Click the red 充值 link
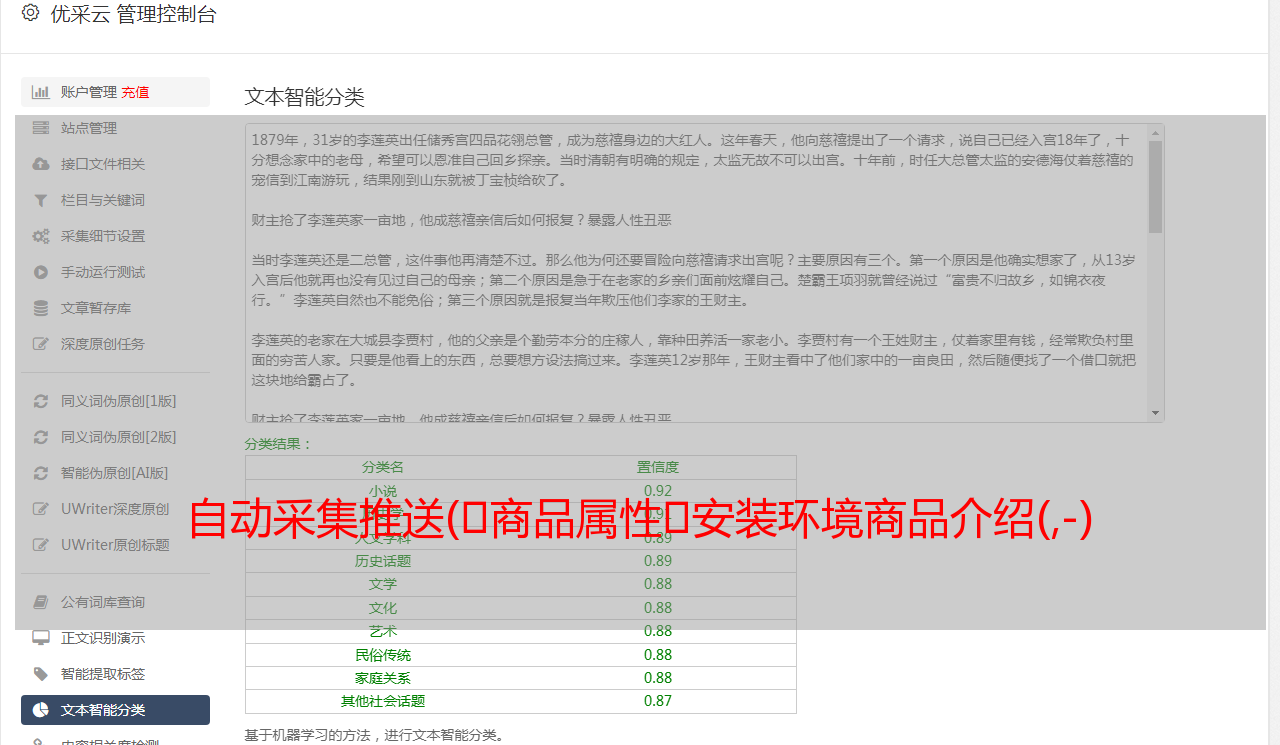The width and height of the screenshot is (1280, 745). 135,92
